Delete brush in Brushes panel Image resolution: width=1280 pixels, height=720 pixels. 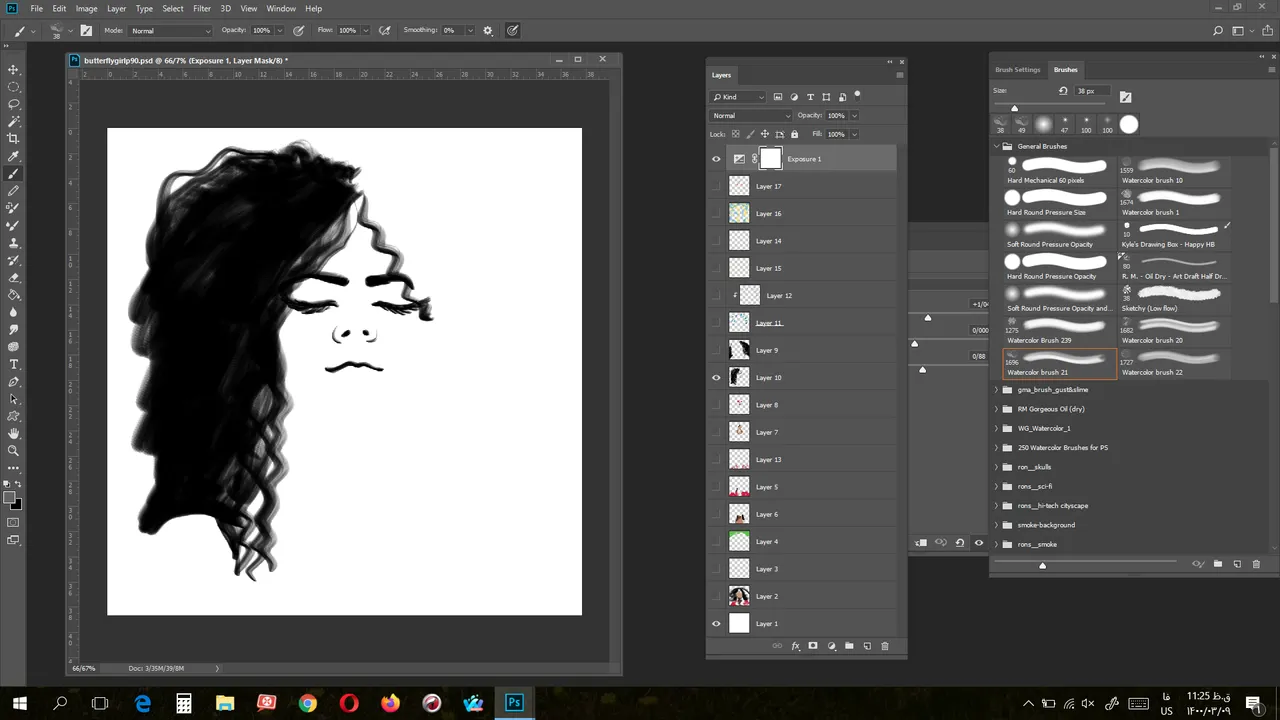1256,564
